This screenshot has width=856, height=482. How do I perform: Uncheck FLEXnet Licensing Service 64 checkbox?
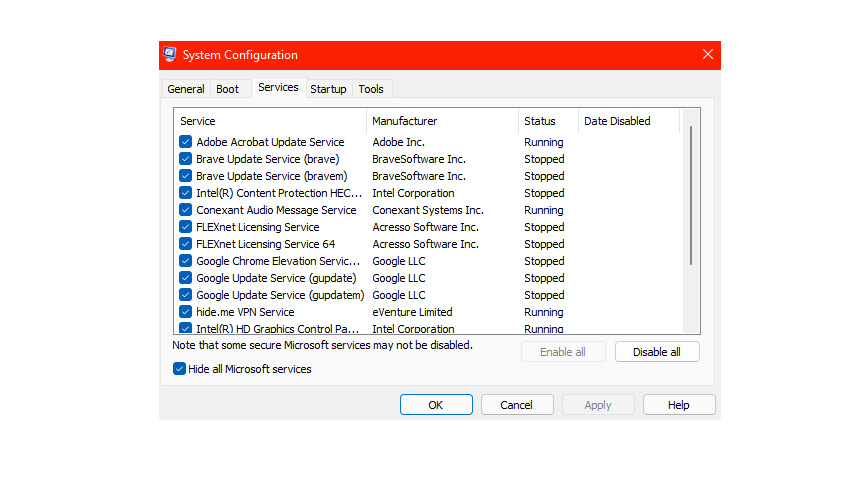pyautogui.click(x=186, y=243)
